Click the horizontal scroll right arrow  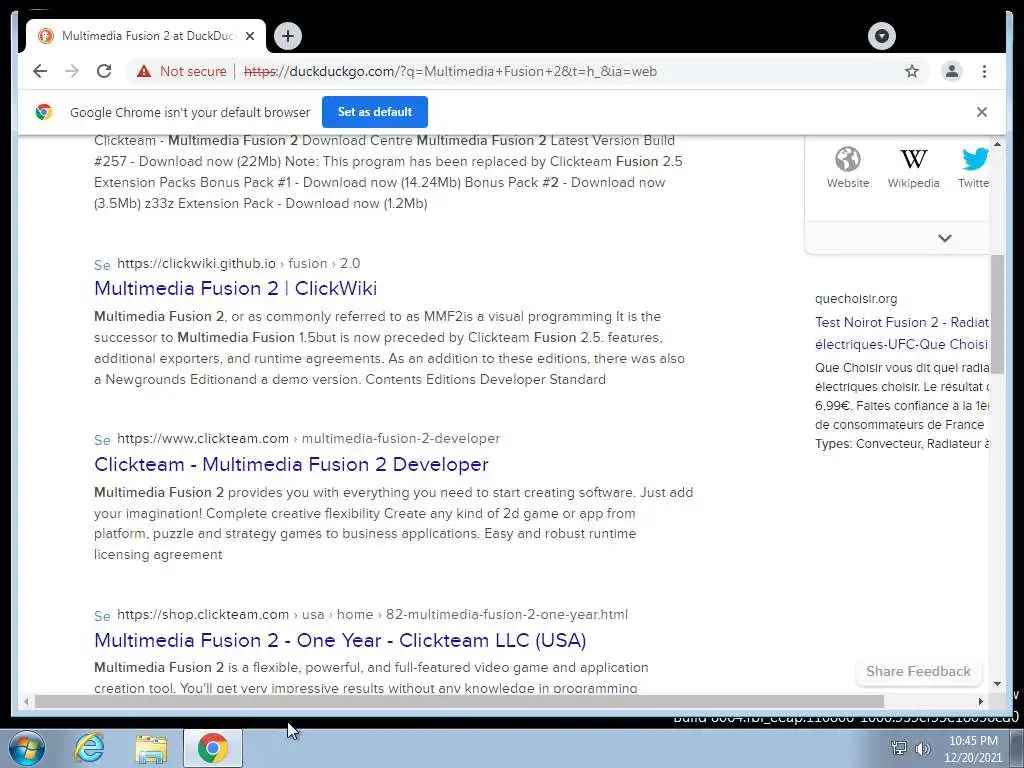click(980, 701)
